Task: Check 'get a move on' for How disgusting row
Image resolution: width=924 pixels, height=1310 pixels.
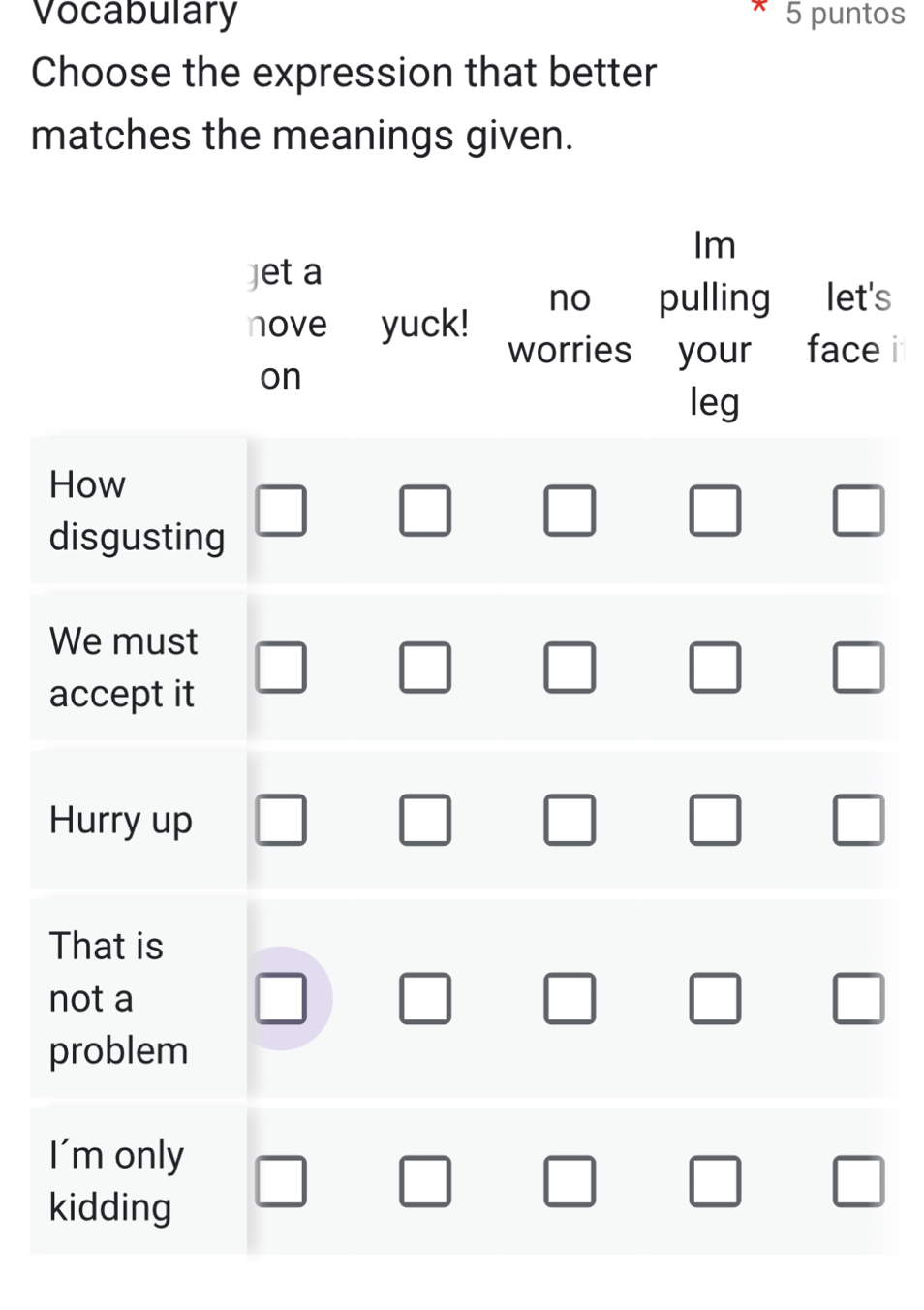Action: coord(281,511)
